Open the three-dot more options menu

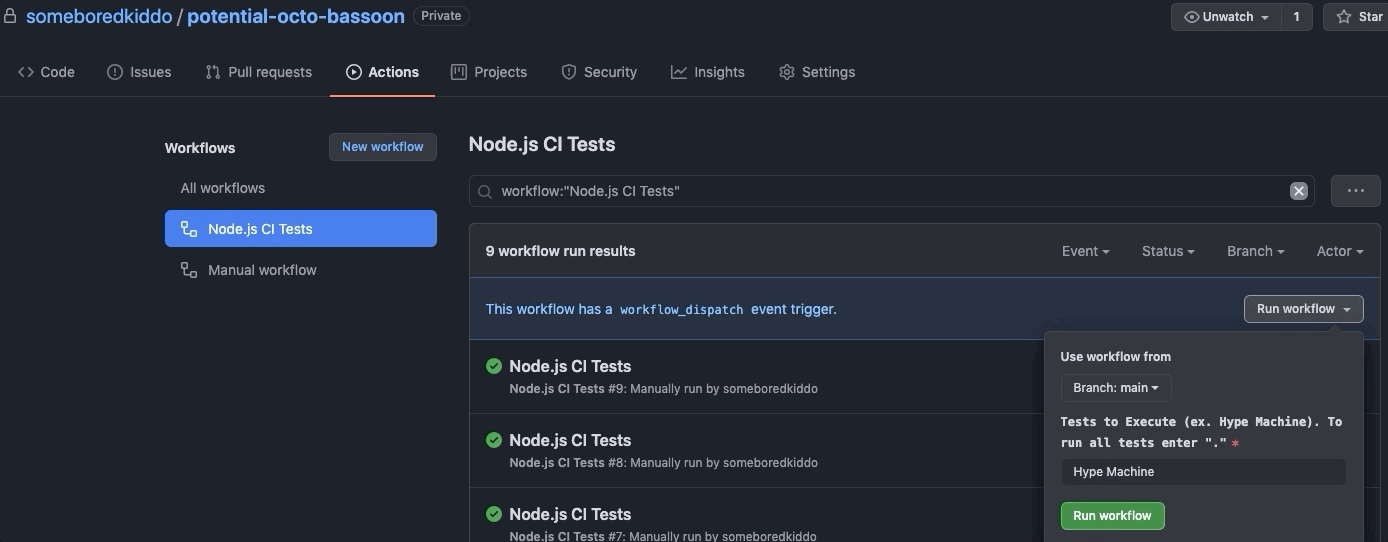pos(1355,191)
